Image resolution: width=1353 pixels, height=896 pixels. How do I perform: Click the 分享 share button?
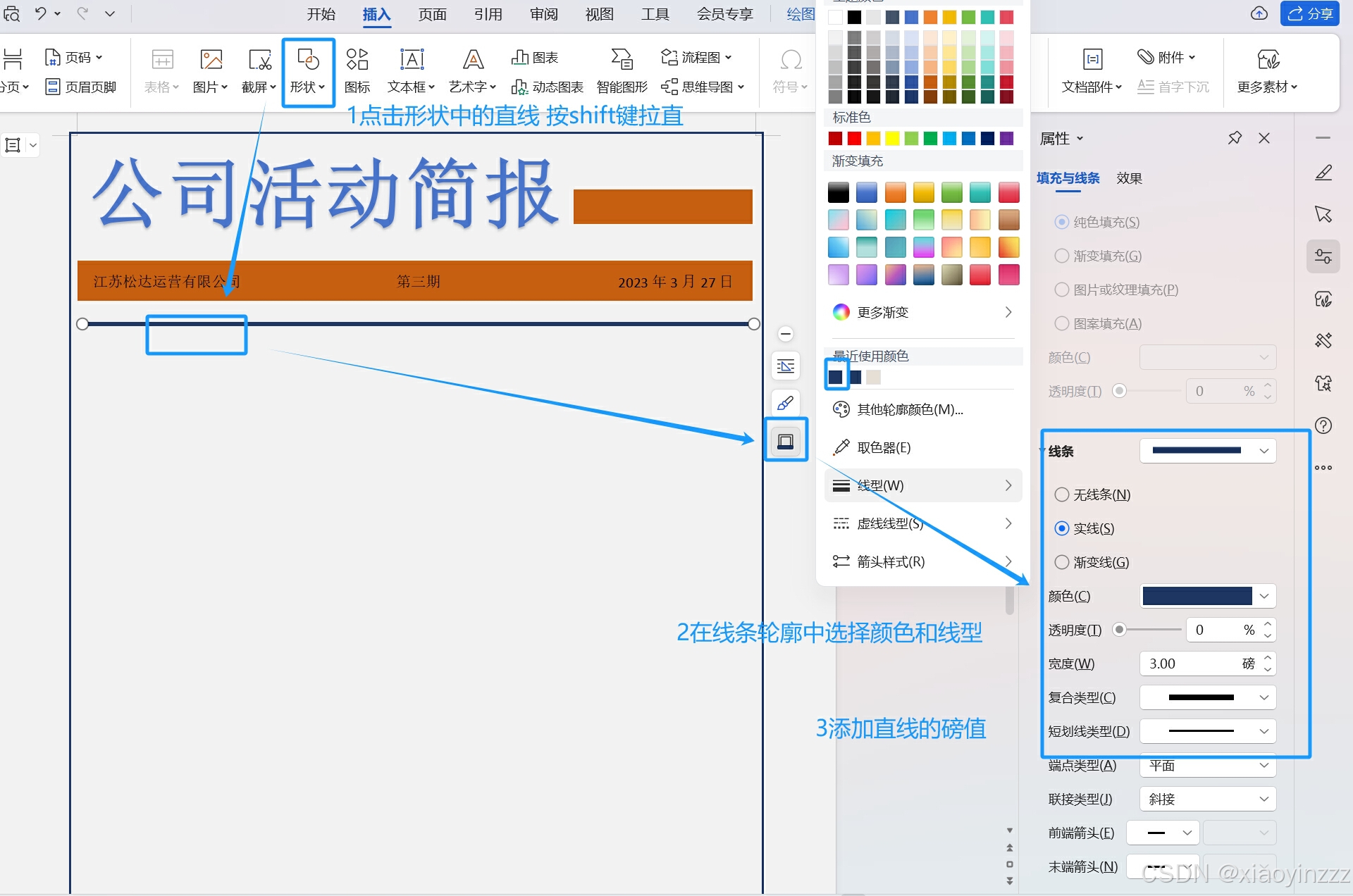pyautogui.click(x=1310, y=14)
